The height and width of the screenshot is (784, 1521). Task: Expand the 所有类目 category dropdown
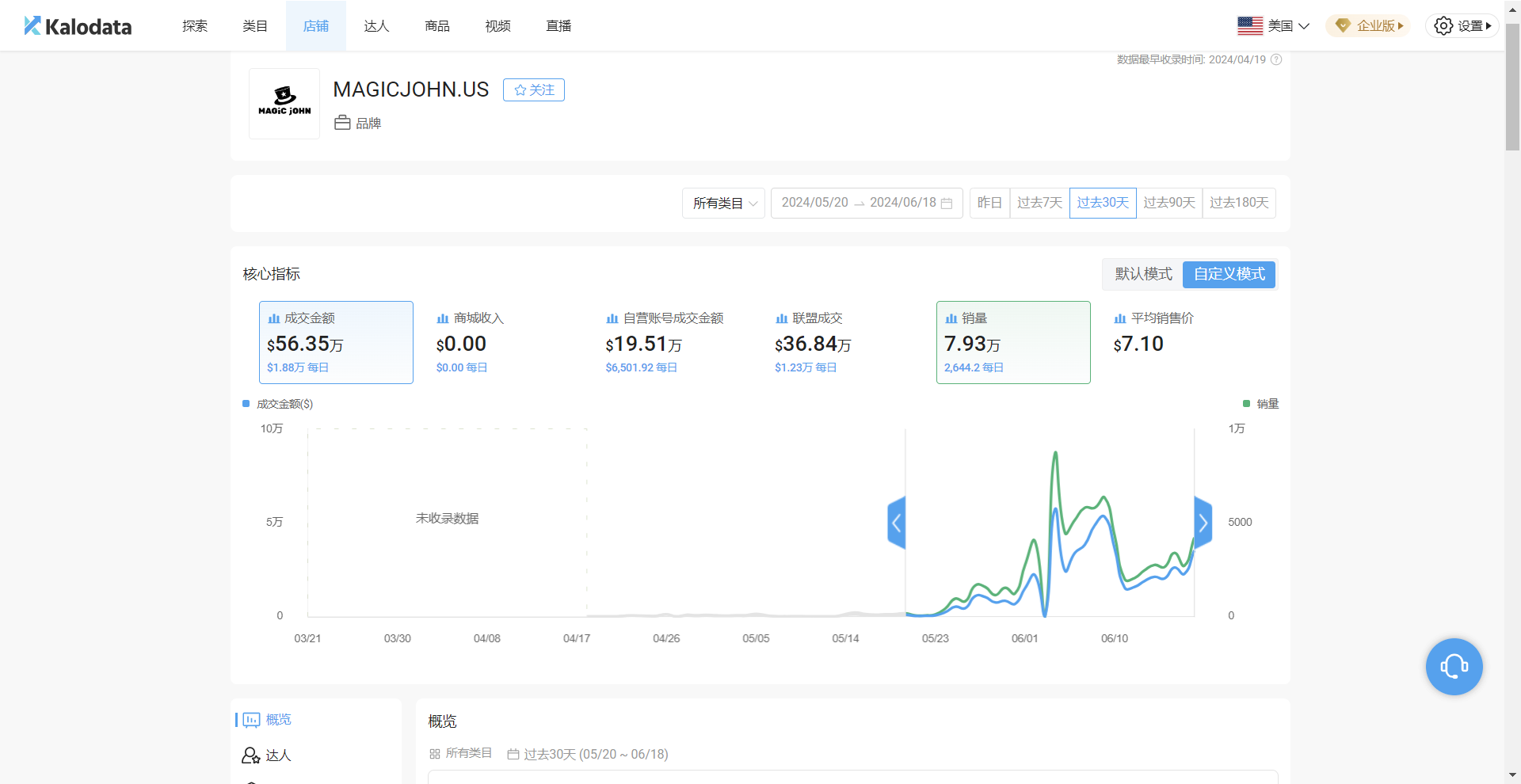click(723, 204)
